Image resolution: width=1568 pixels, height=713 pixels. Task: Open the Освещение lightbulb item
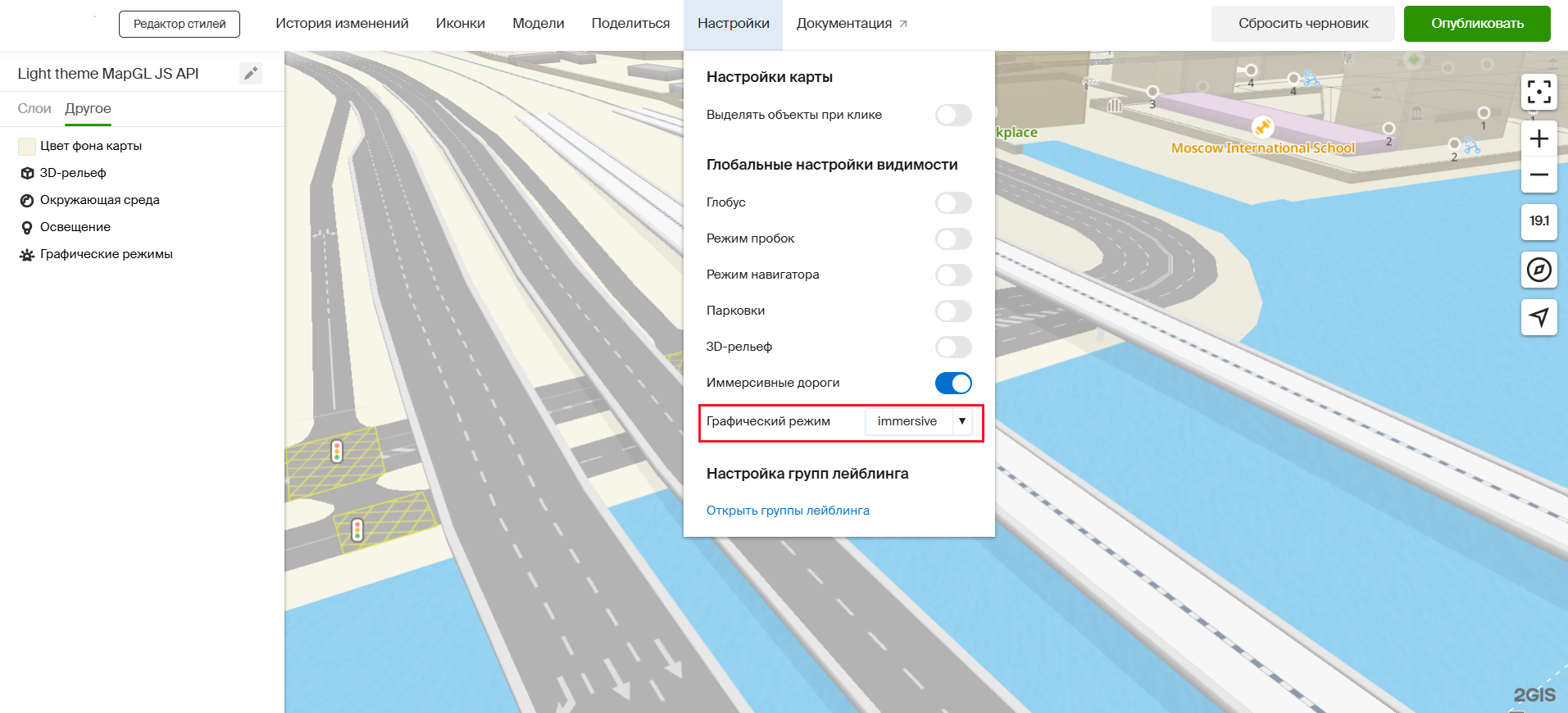(75, 227)
